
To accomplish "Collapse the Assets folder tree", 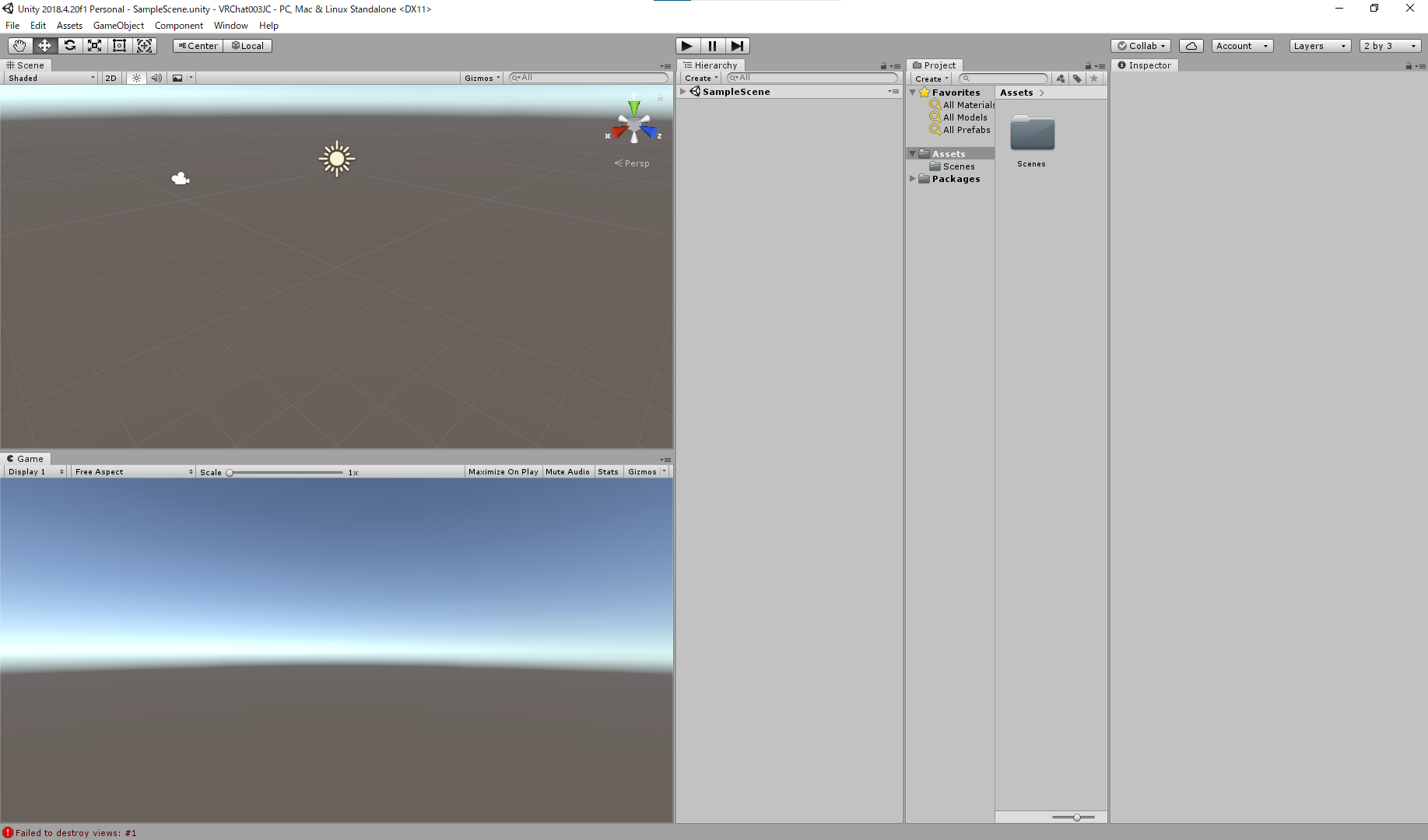I will [913, 154].
